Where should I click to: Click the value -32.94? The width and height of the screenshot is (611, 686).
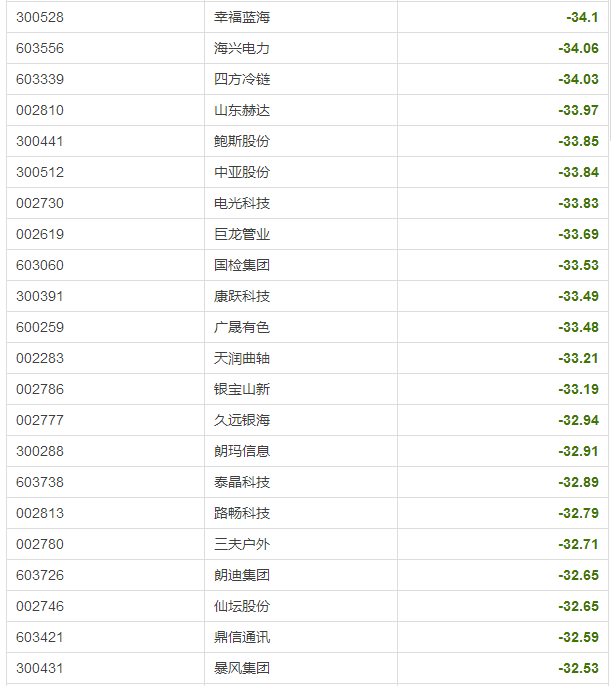pyautogui.click(x=578, y=420)
